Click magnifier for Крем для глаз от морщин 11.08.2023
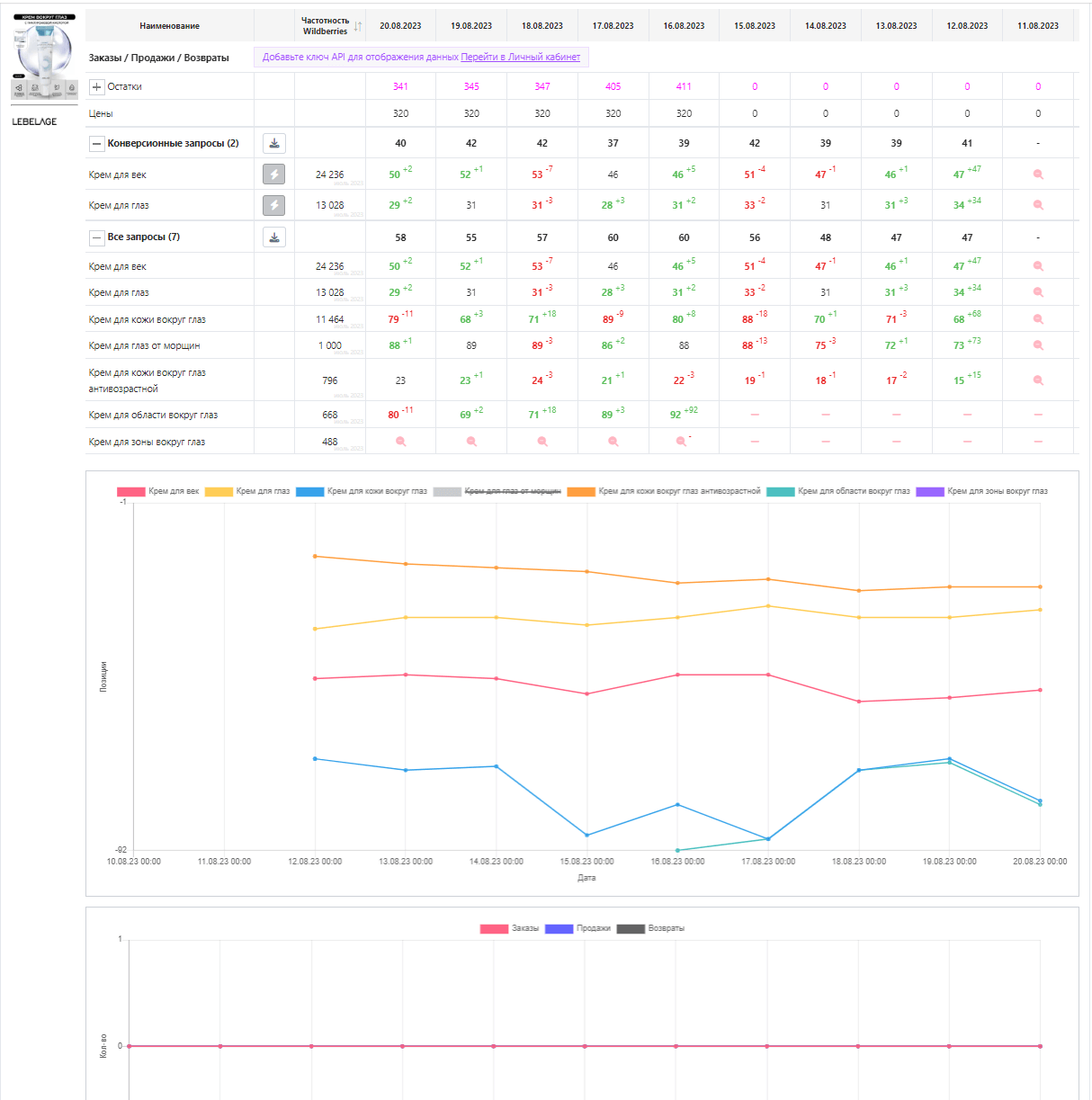The image size is (1092, 1100). (x=1038, y=345)
